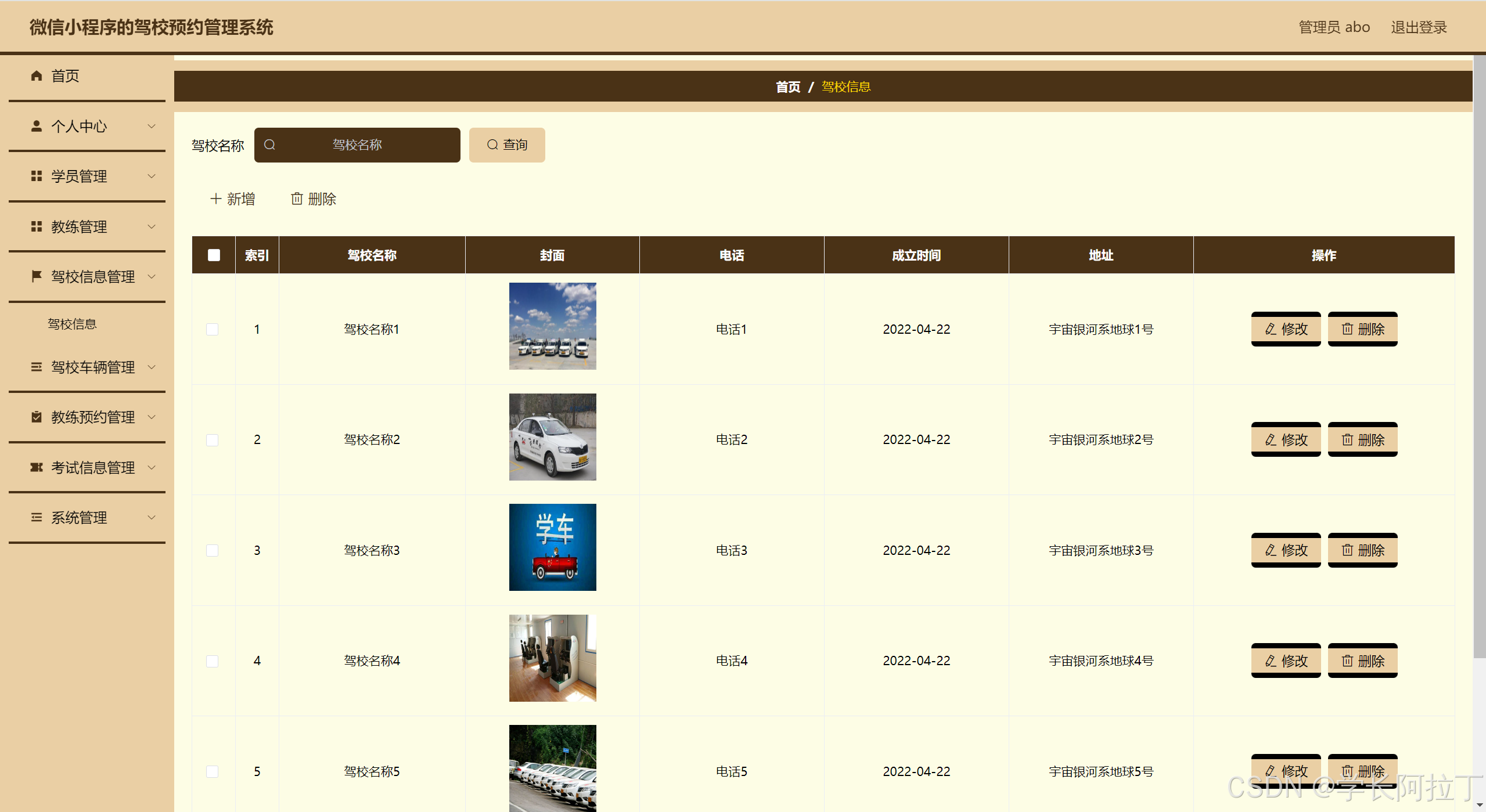
Task: Click the pencil icon in row 驾校名称1
Action: pyautogui.click(x=1271, y=329)
